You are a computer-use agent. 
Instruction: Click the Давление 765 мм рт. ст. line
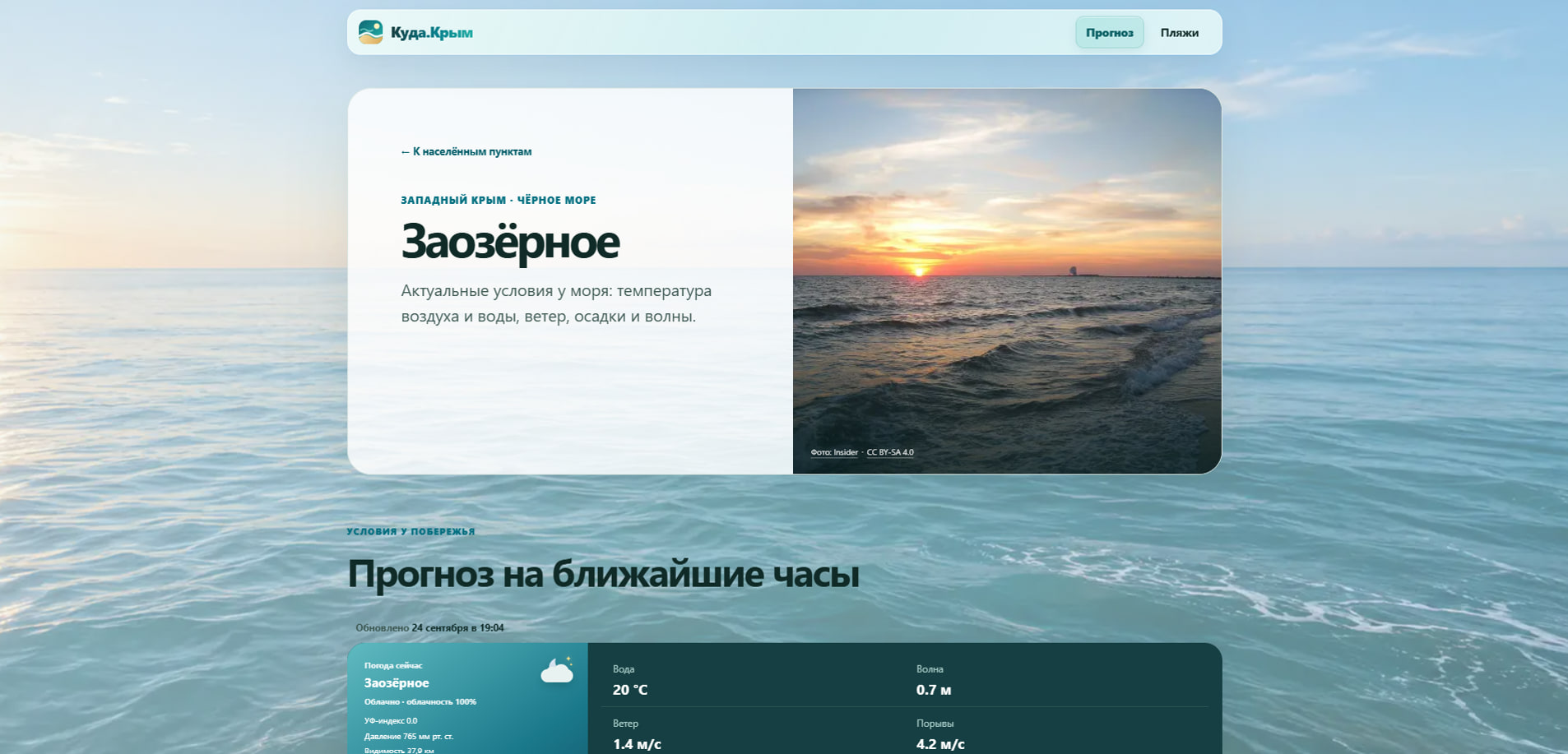coord(409,736)
